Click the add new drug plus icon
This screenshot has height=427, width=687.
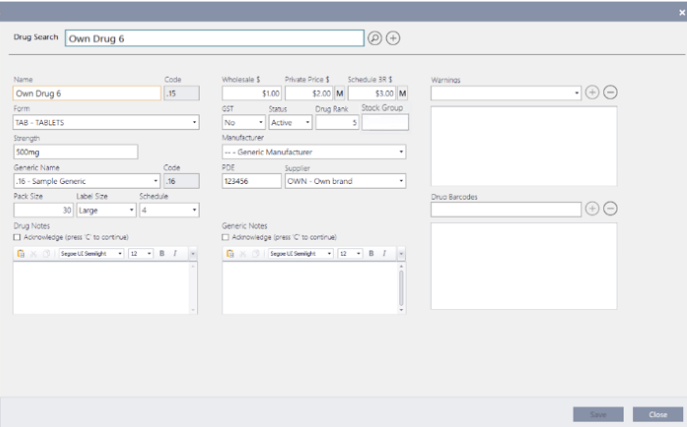[x=393, y=38]
